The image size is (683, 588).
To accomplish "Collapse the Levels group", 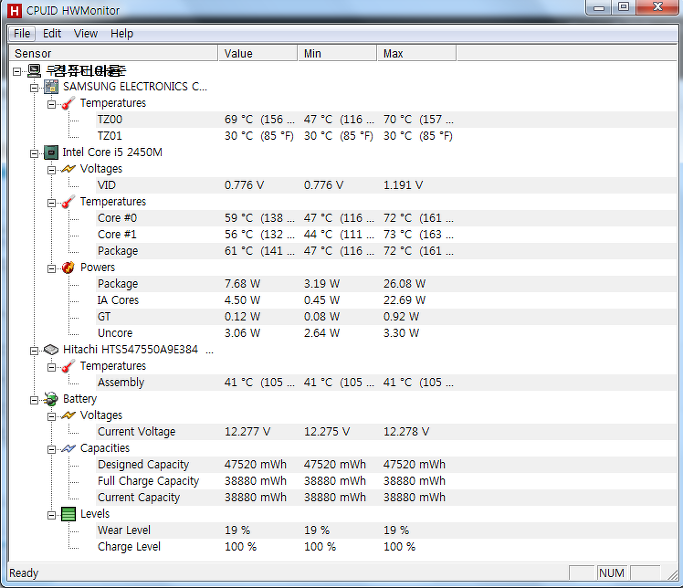I will (51, 515).
